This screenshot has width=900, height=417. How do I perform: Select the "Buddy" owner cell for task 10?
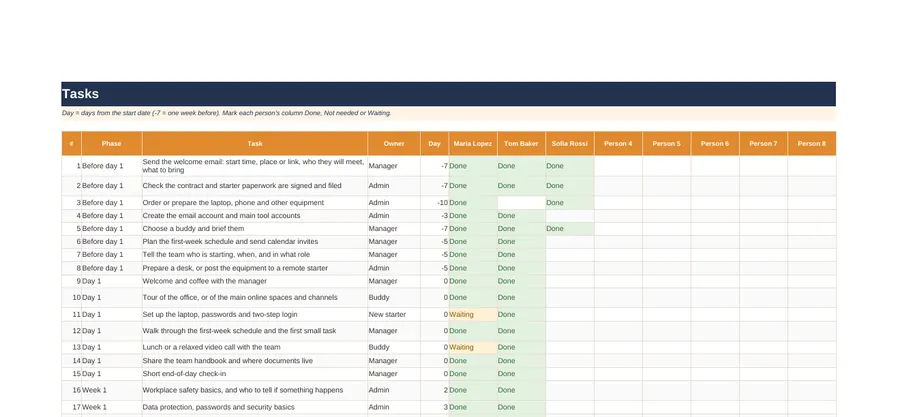pos(394,298)
